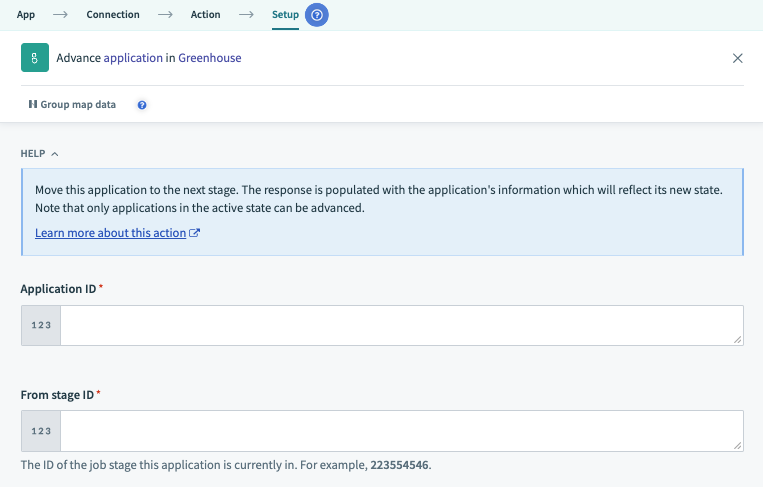
Task: Click the help icon next to Group map data
Action: [142, 105]
